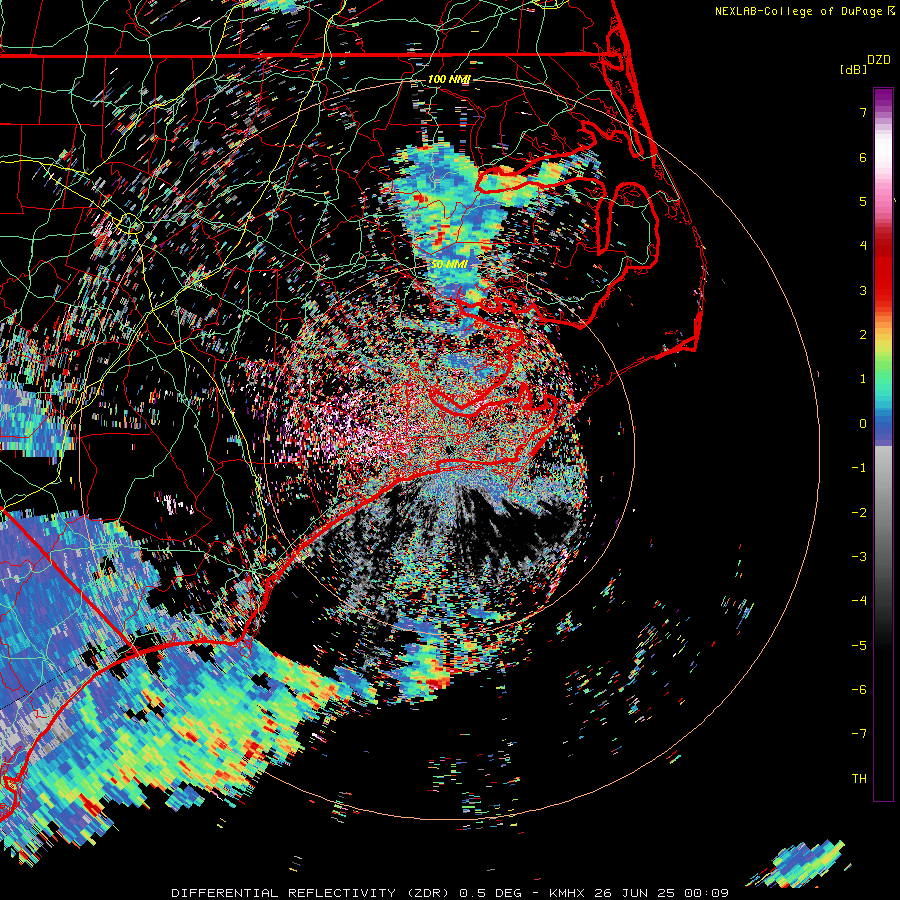Click the 6 value on the color scale

click(x=863, y=157)
